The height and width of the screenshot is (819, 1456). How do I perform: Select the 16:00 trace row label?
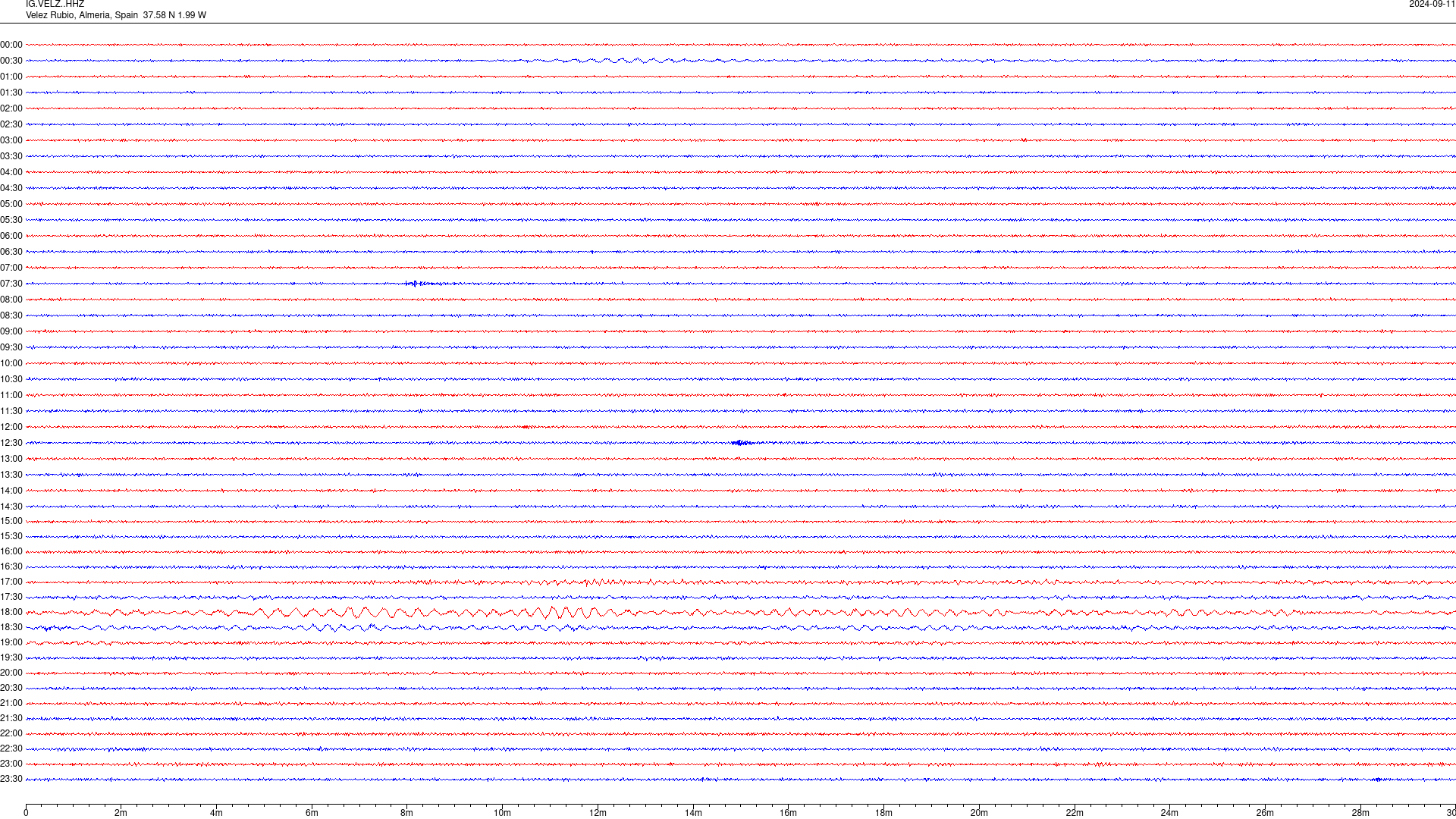(11, 551)
